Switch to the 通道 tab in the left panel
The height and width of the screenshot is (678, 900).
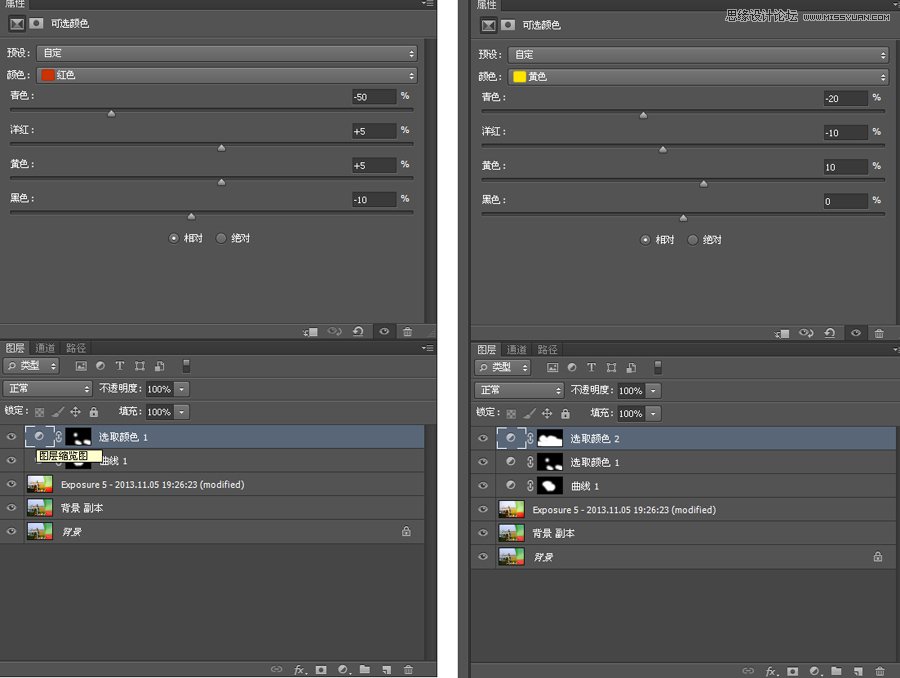pyautogui.click(x=45, y=348)
